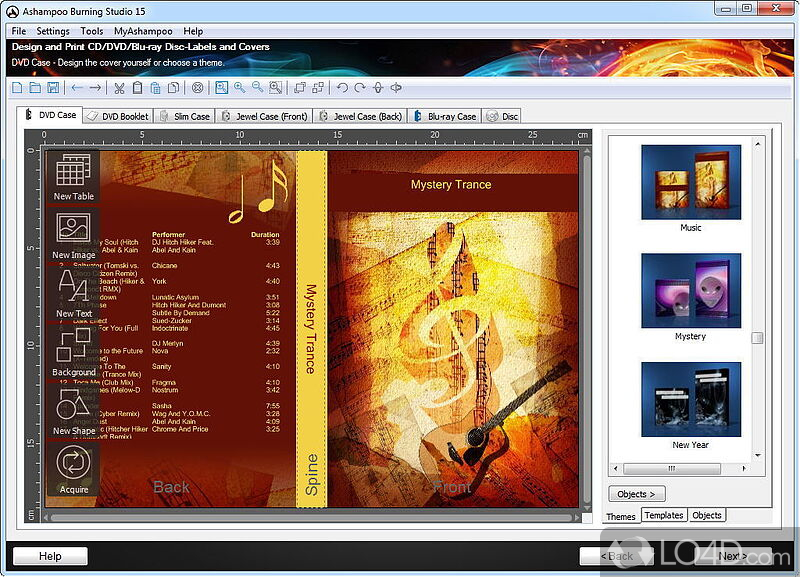Click the New Table tool

click(73, 175)
